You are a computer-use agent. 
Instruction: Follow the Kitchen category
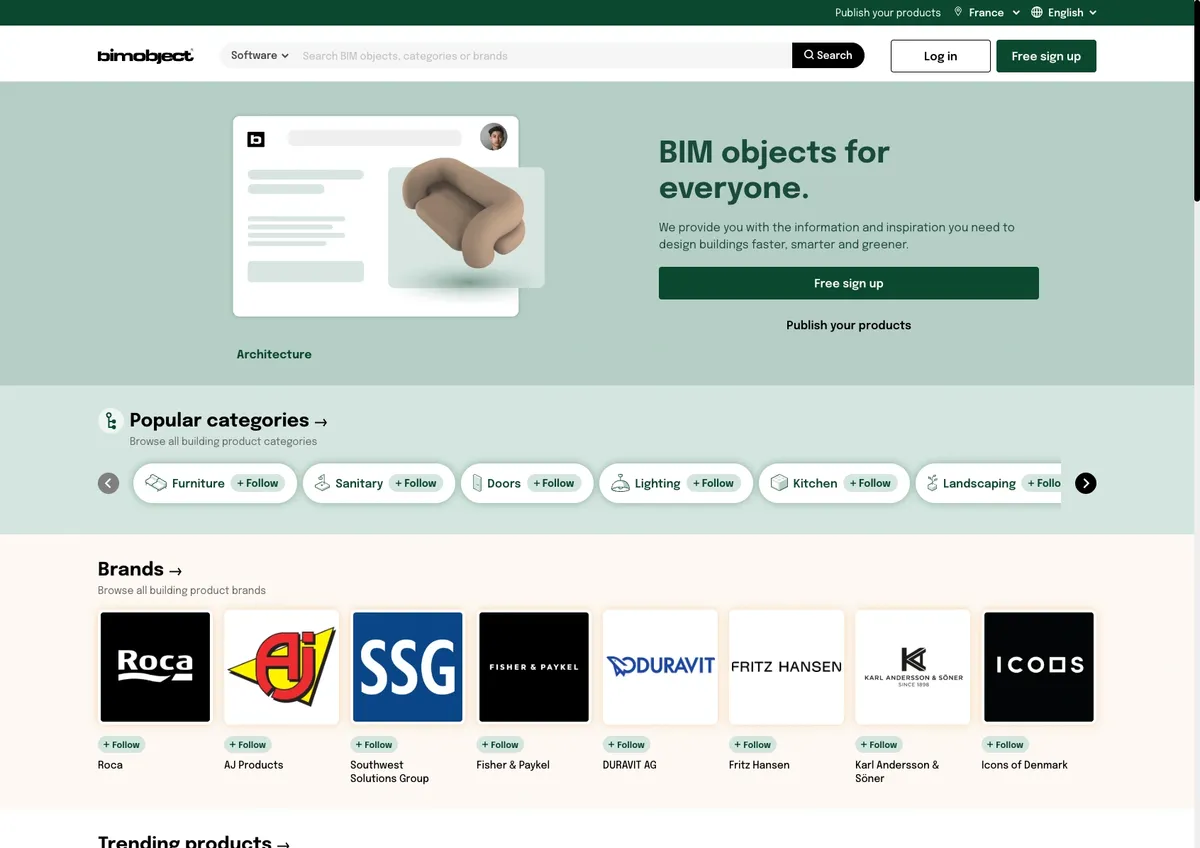pyautogui.click(x=871, y=483)
